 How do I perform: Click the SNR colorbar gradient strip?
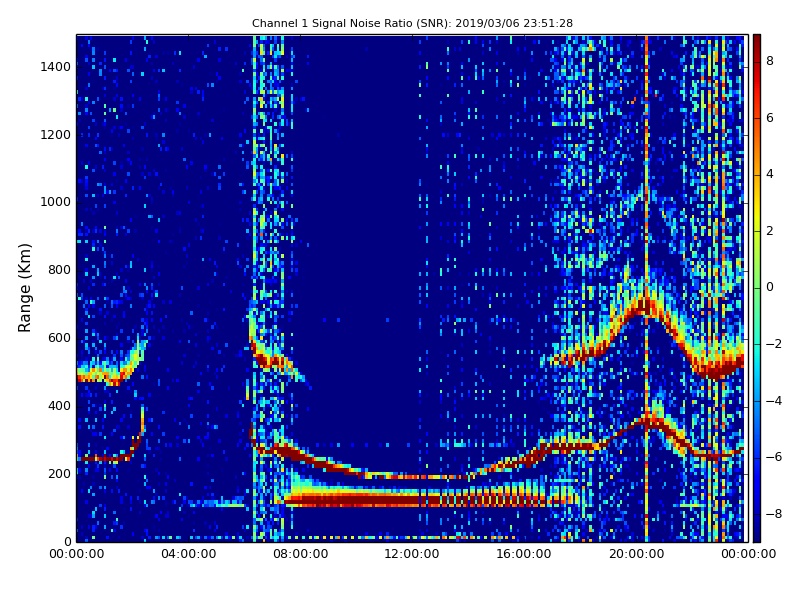click(757, 288)
